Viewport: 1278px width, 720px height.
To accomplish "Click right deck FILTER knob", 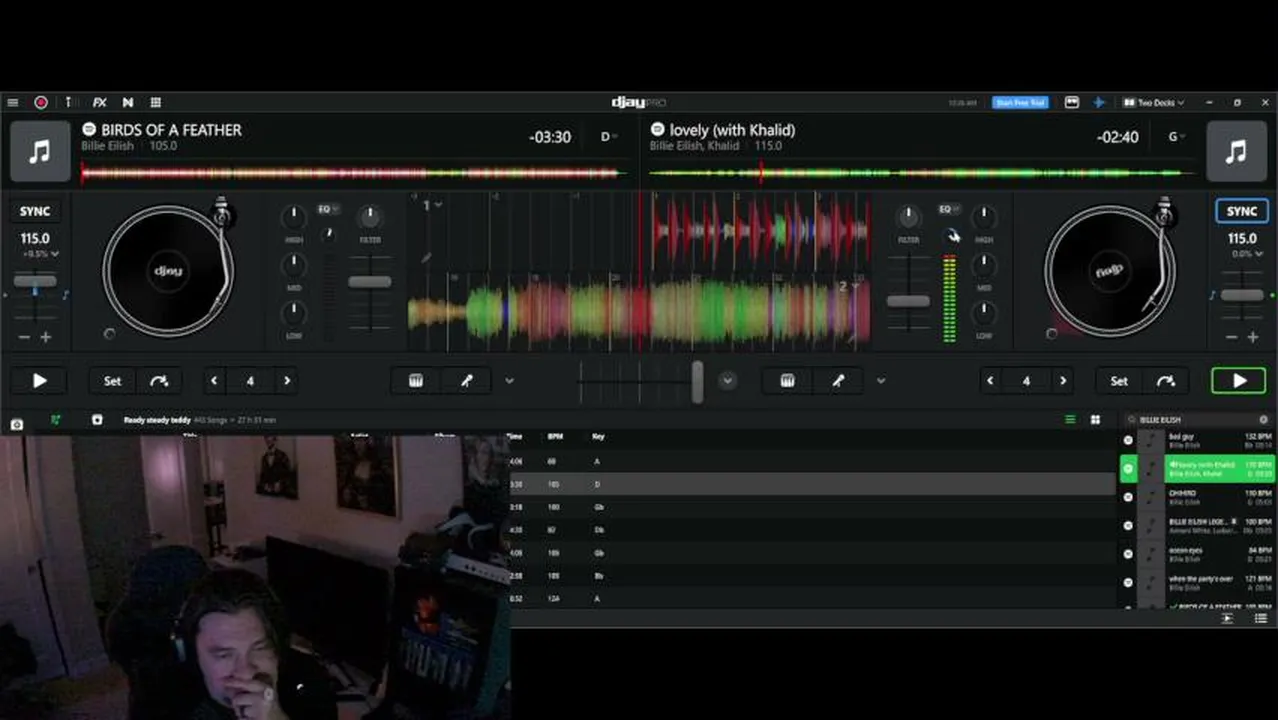I will tap(908, 216).
